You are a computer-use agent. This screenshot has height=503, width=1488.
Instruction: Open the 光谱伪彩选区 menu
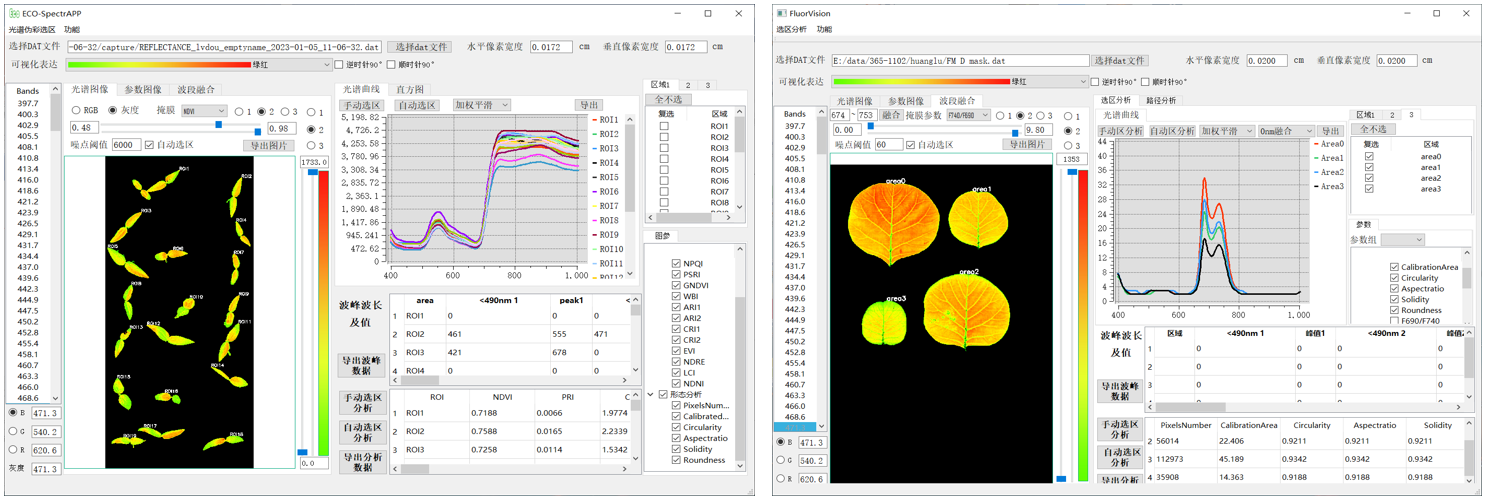pos(32,30)
